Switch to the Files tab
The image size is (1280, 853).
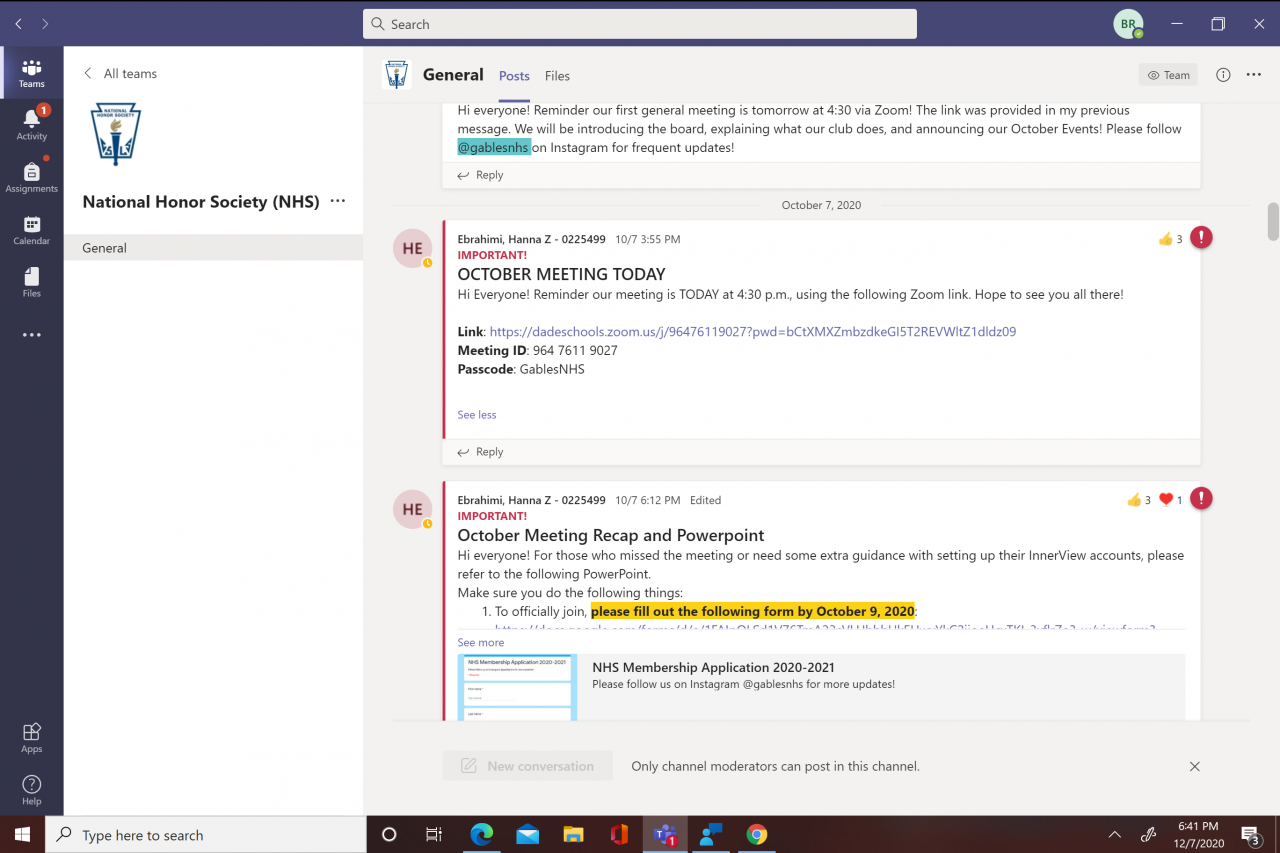click(x=557, y=76)
